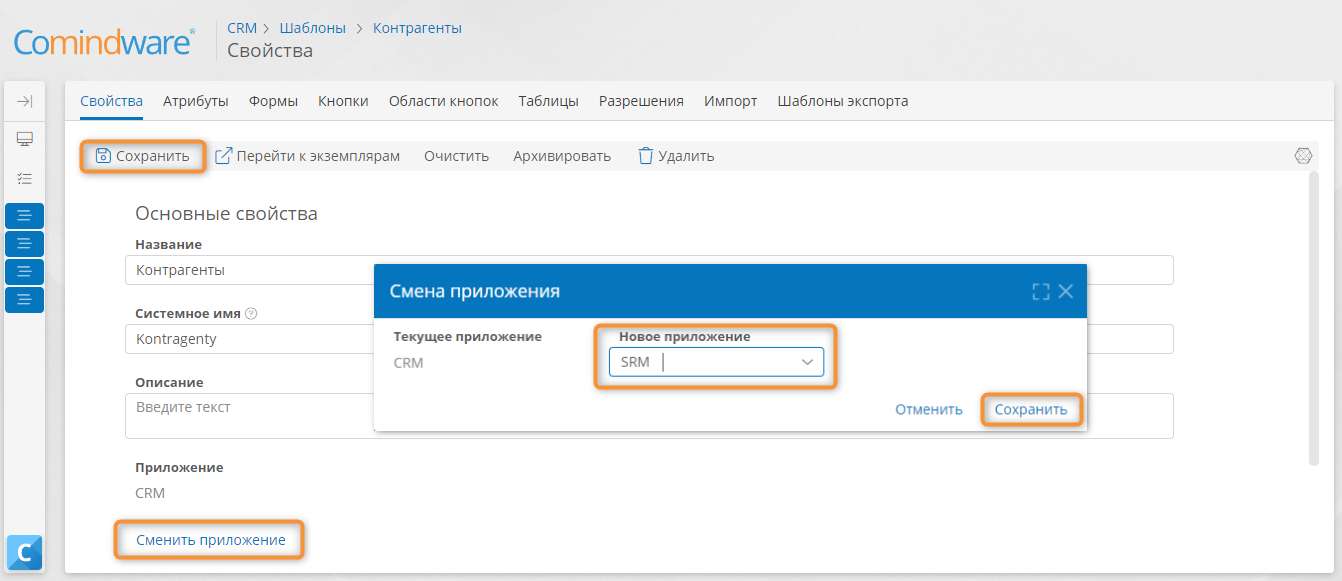
Task: Select the Области кнопок tab
Action: click(443, 101)
